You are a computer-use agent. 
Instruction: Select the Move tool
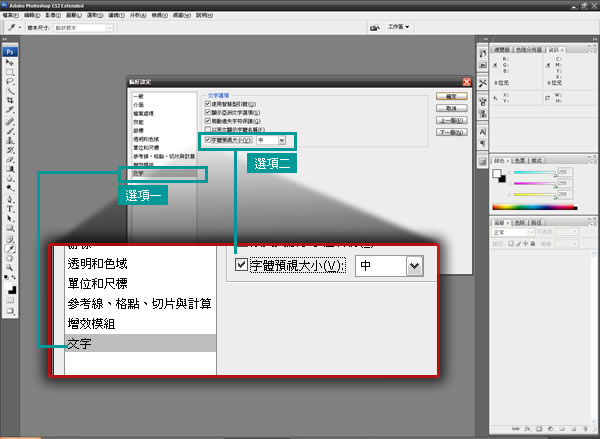10,62
